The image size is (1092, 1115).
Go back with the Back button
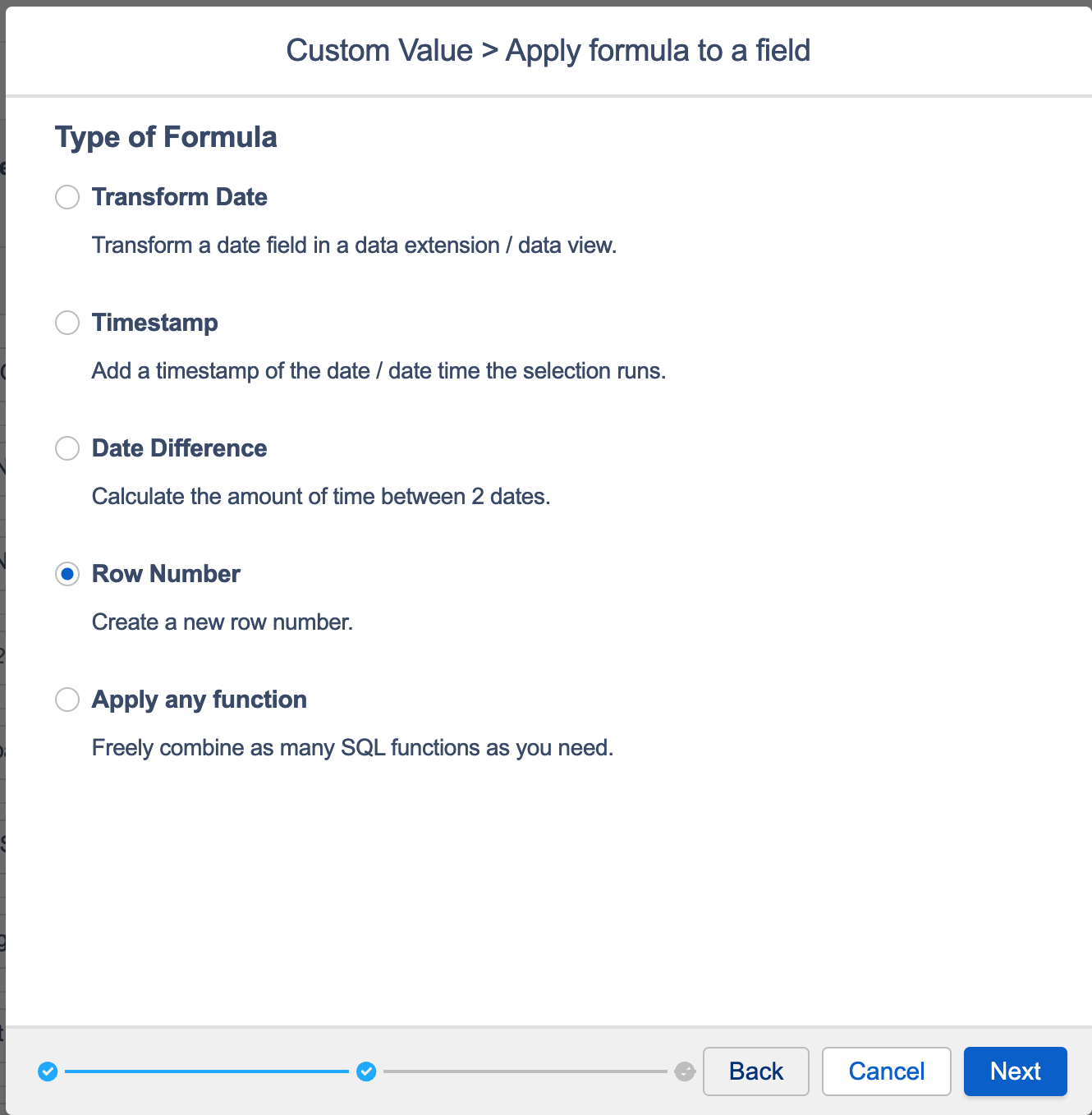tap(756, 1071)
